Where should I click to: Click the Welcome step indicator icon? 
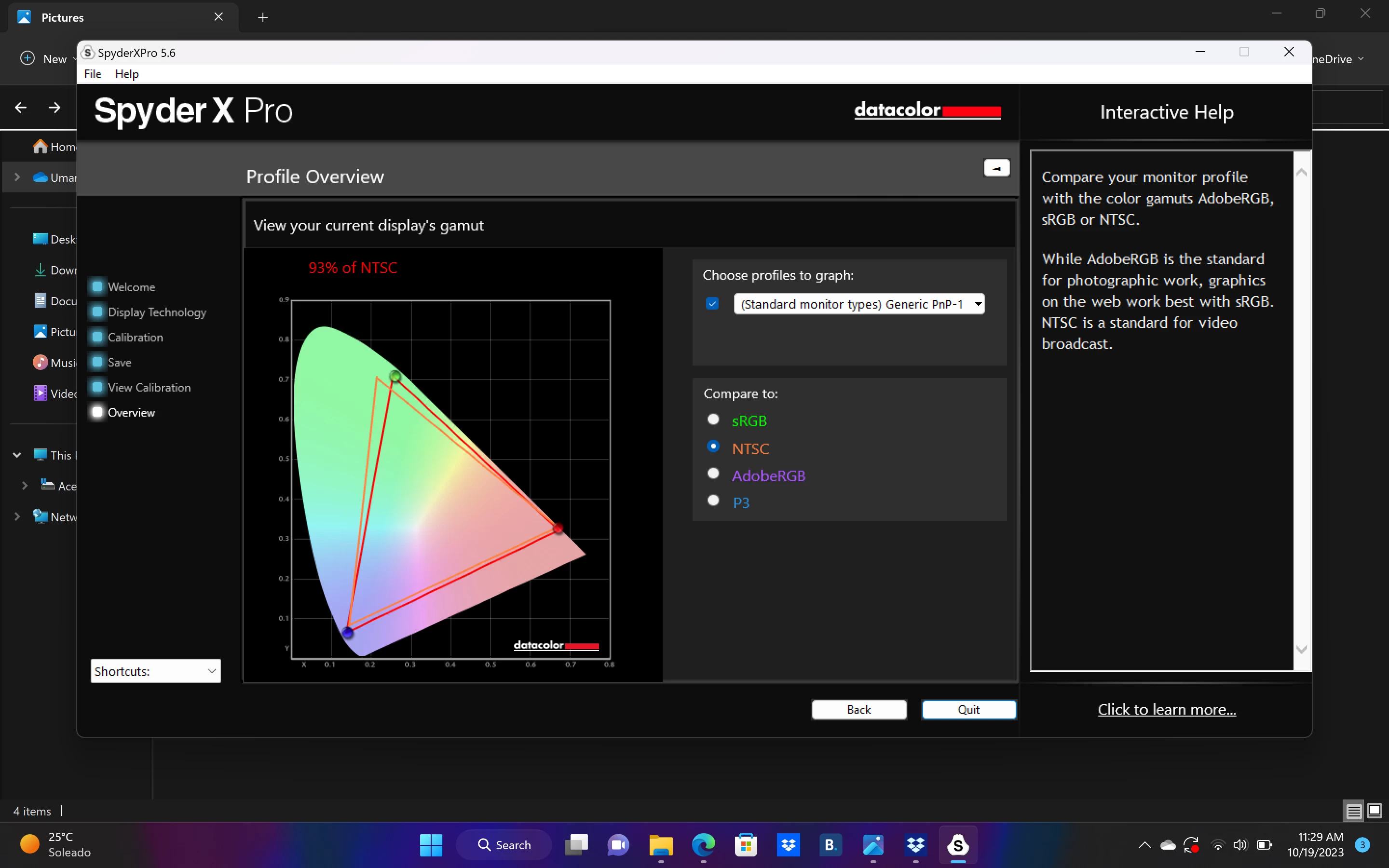point(97,286)
